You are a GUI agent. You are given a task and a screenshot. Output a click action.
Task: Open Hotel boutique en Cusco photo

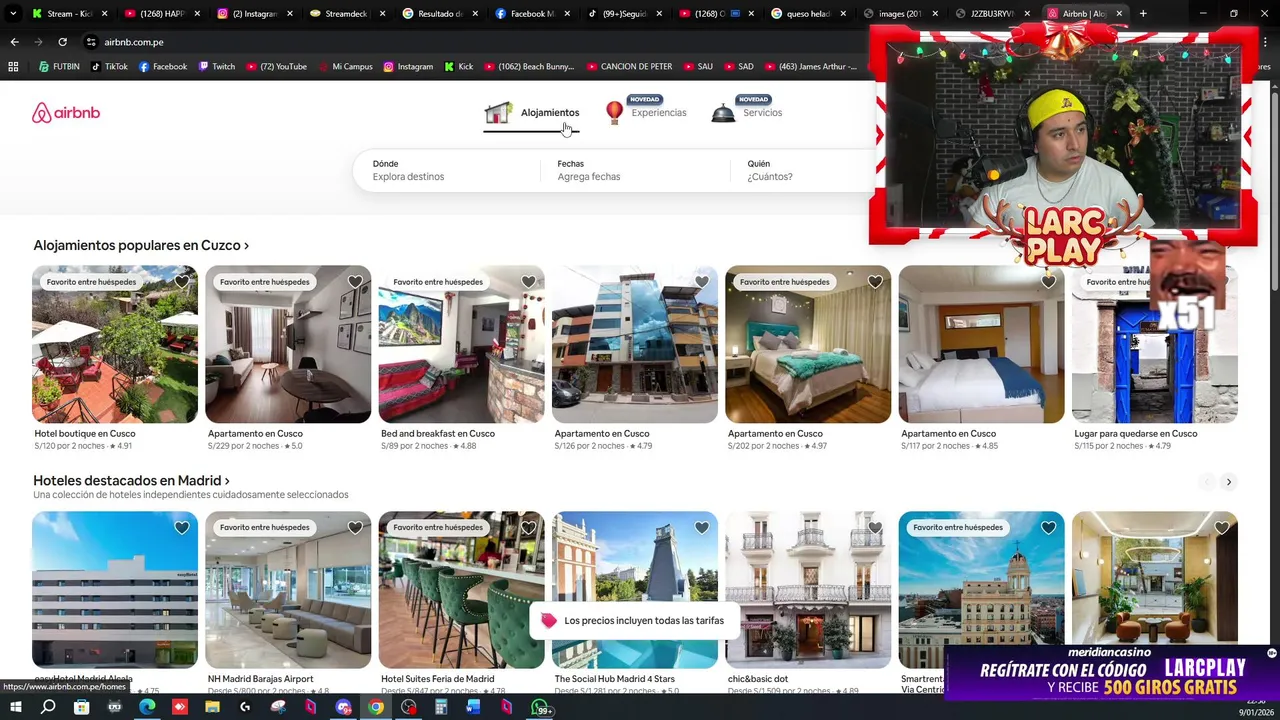point(115,344)
